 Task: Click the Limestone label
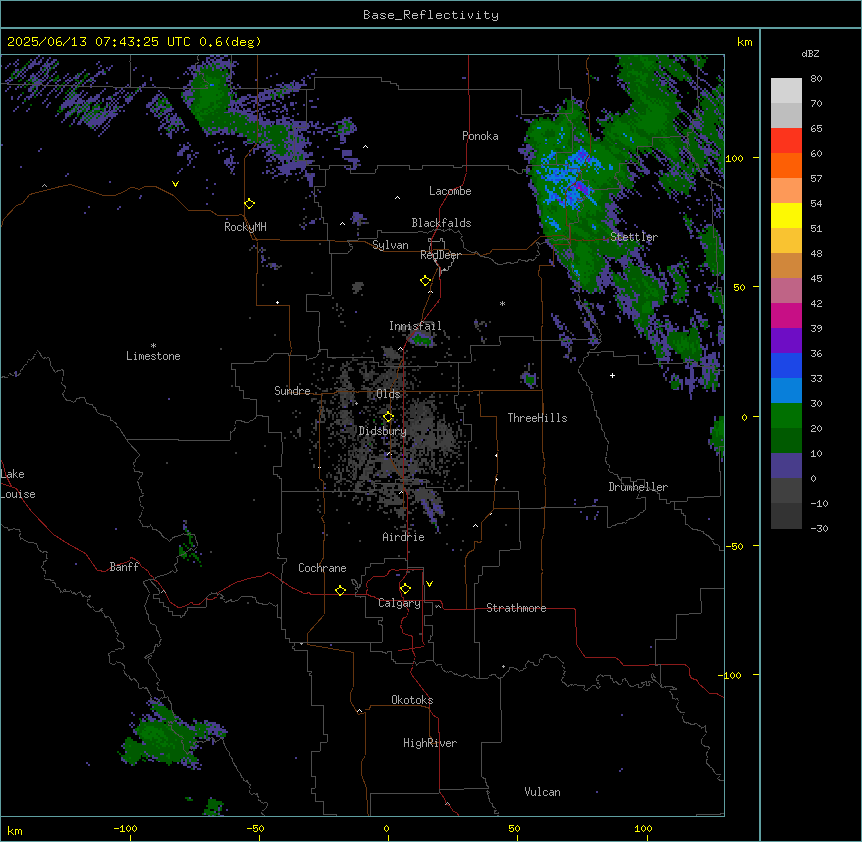153,356
